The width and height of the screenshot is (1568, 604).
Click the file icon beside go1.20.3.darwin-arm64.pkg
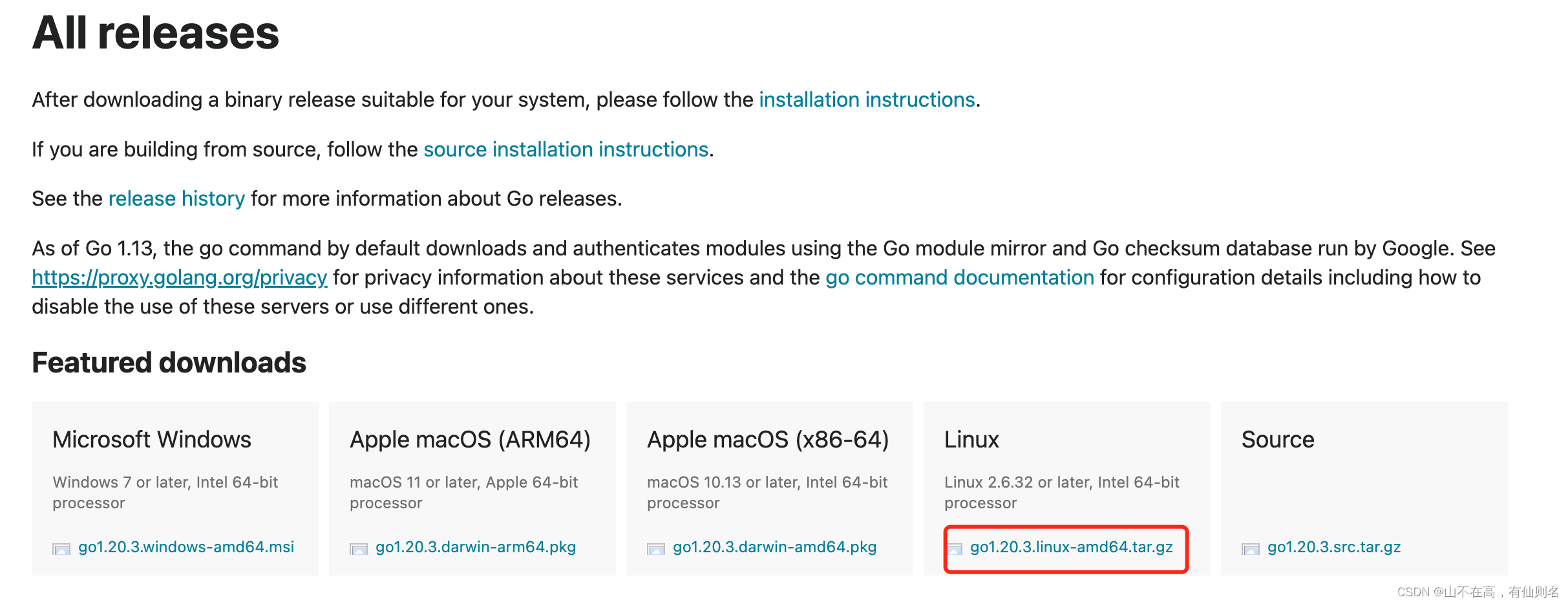pos(359,549)
